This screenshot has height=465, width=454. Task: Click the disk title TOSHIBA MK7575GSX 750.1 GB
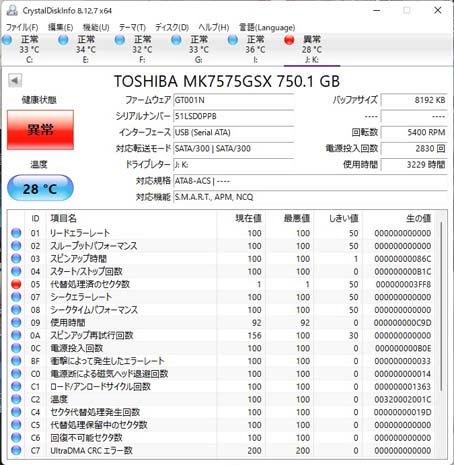click(227, 81)
